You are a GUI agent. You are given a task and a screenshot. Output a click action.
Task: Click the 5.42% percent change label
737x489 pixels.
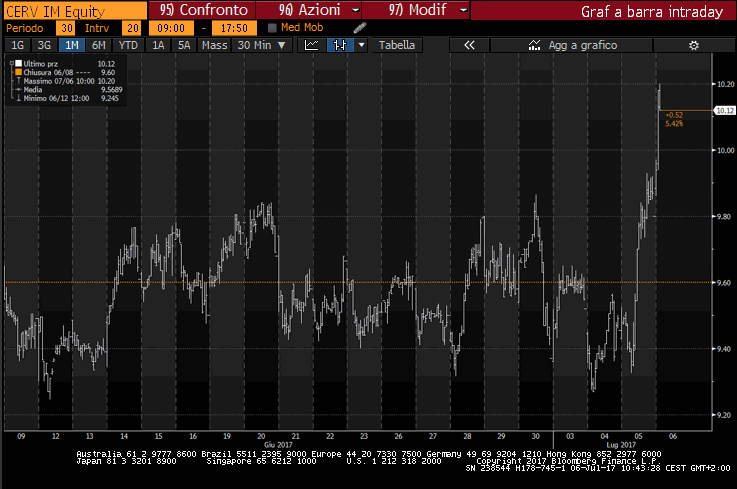tap(674, 124)
